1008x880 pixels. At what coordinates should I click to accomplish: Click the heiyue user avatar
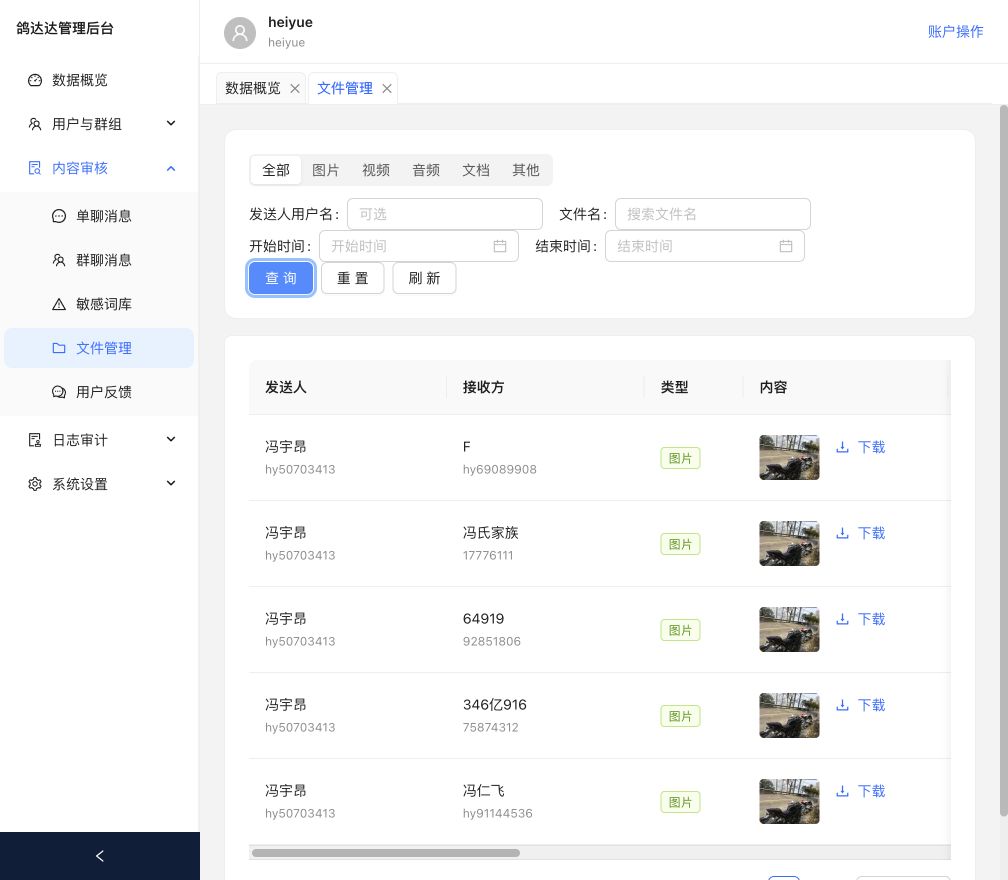pyautogui.click(x=240, y=32)
